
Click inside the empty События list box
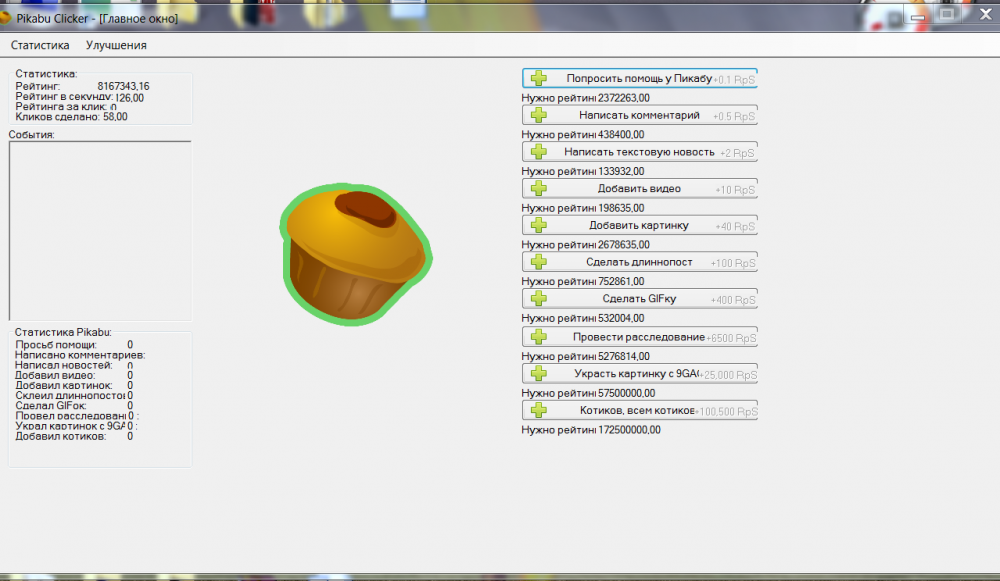99,230
